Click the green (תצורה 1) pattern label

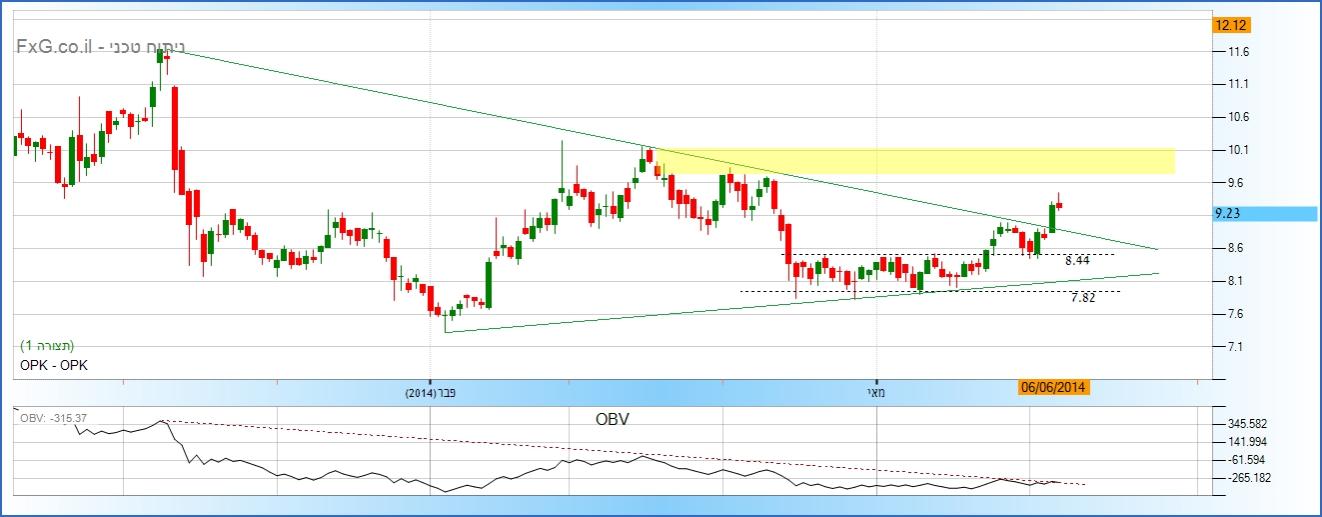tap(47, 345)
